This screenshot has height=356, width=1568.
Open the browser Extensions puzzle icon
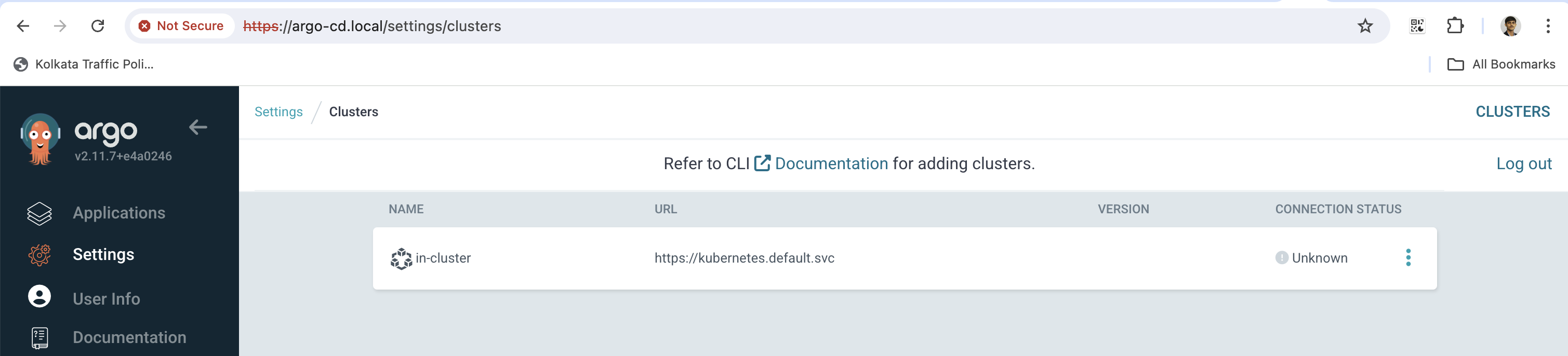[x=1455, y=26]
